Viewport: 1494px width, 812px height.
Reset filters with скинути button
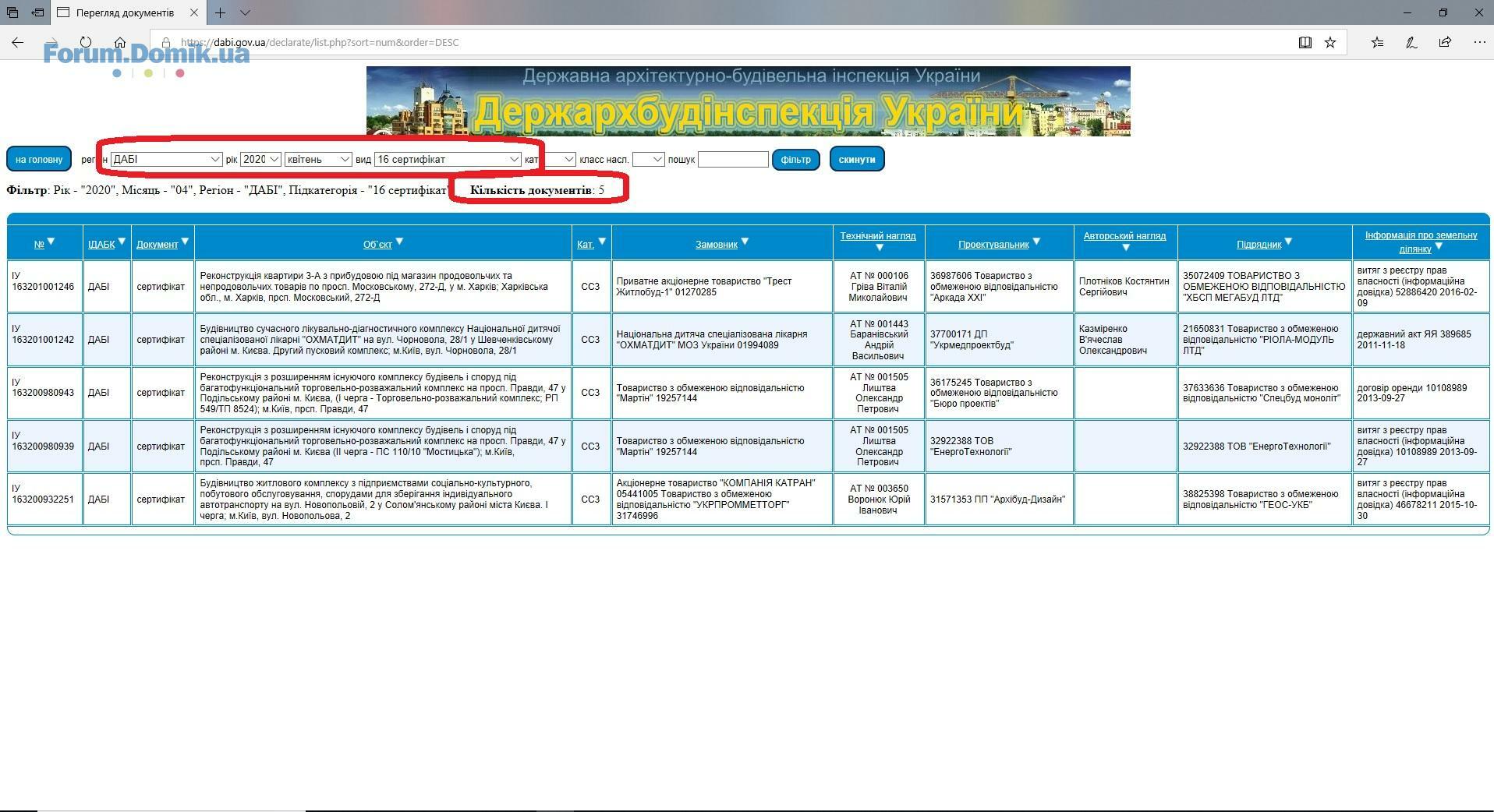pyautogui.click(x=857, y=159)
